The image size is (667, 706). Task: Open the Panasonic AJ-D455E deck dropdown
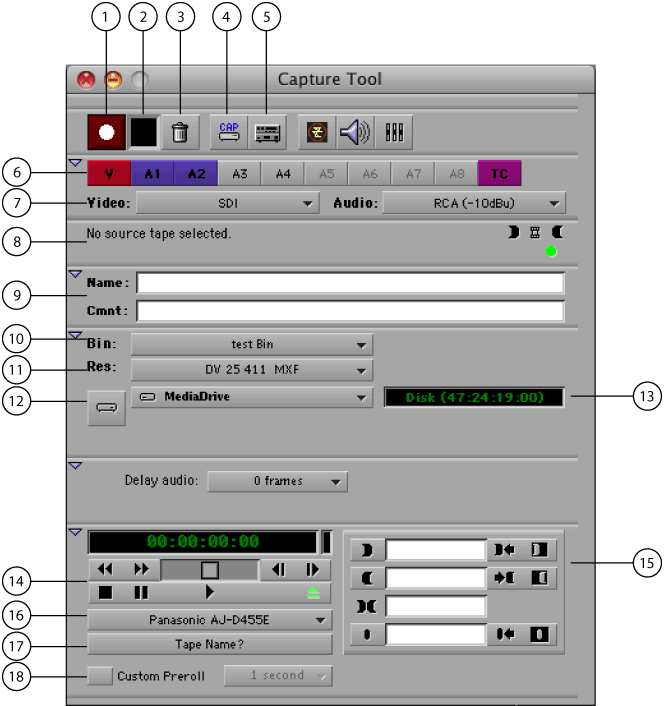210,620
